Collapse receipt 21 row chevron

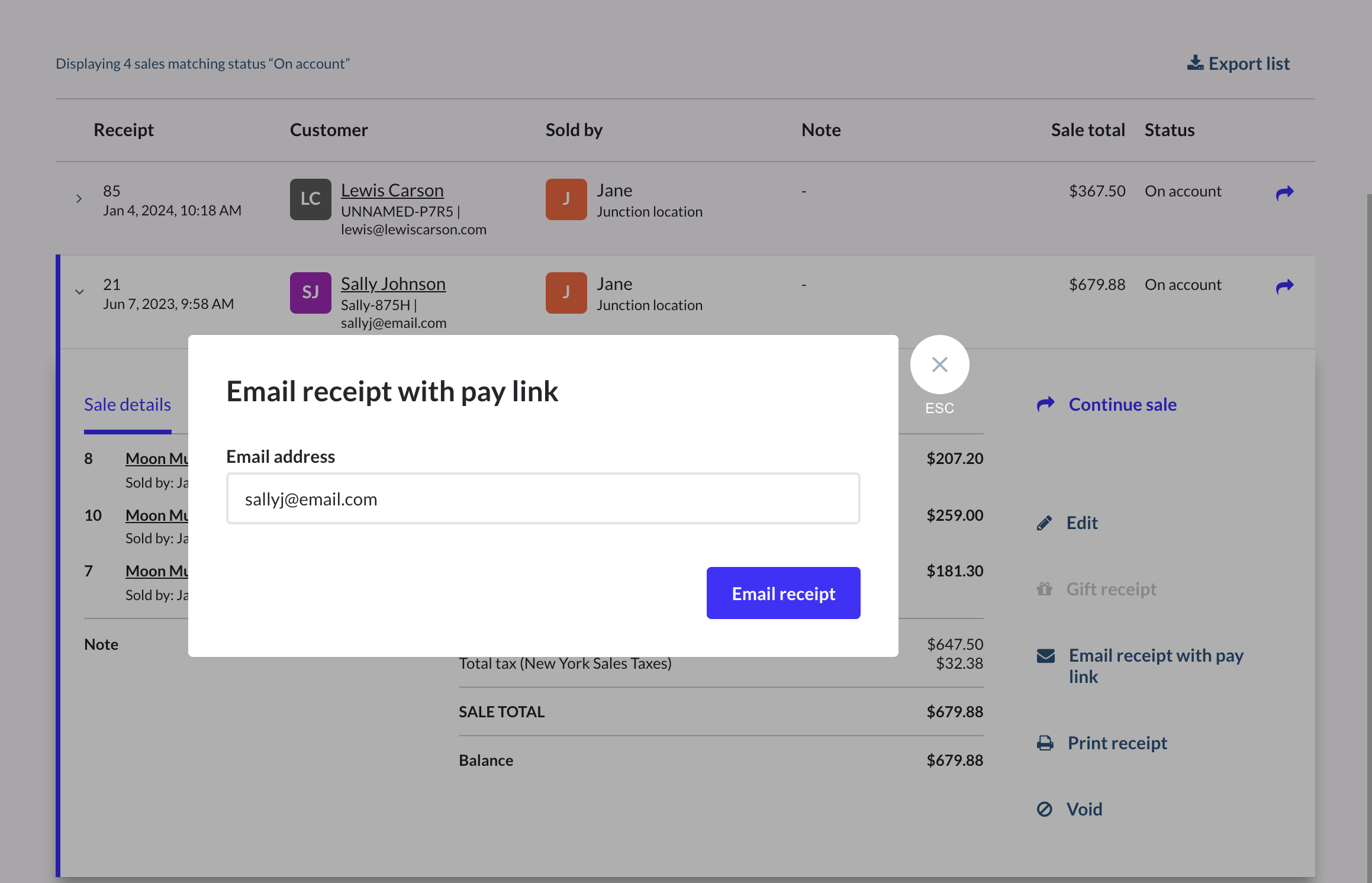79,292
